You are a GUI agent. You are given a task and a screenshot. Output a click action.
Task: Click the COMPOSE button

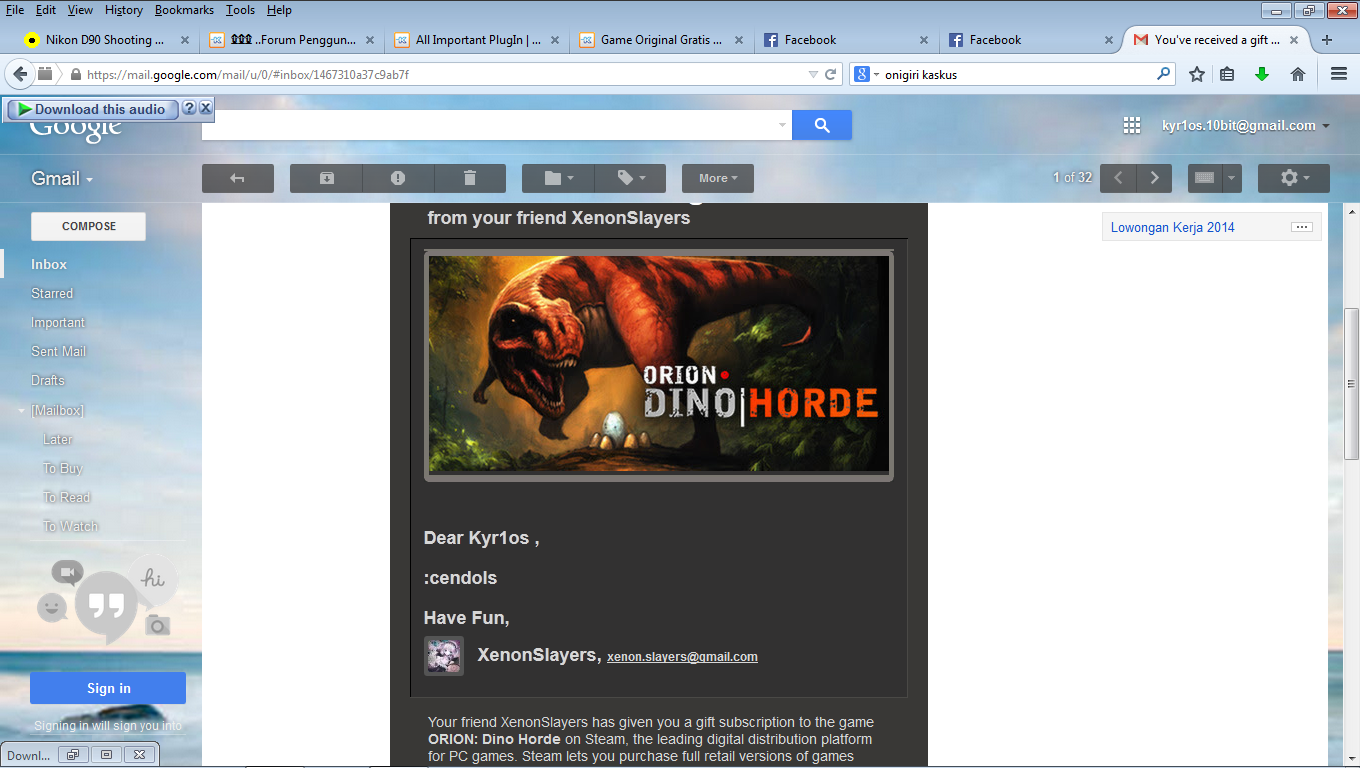click(x=89, y=226)
